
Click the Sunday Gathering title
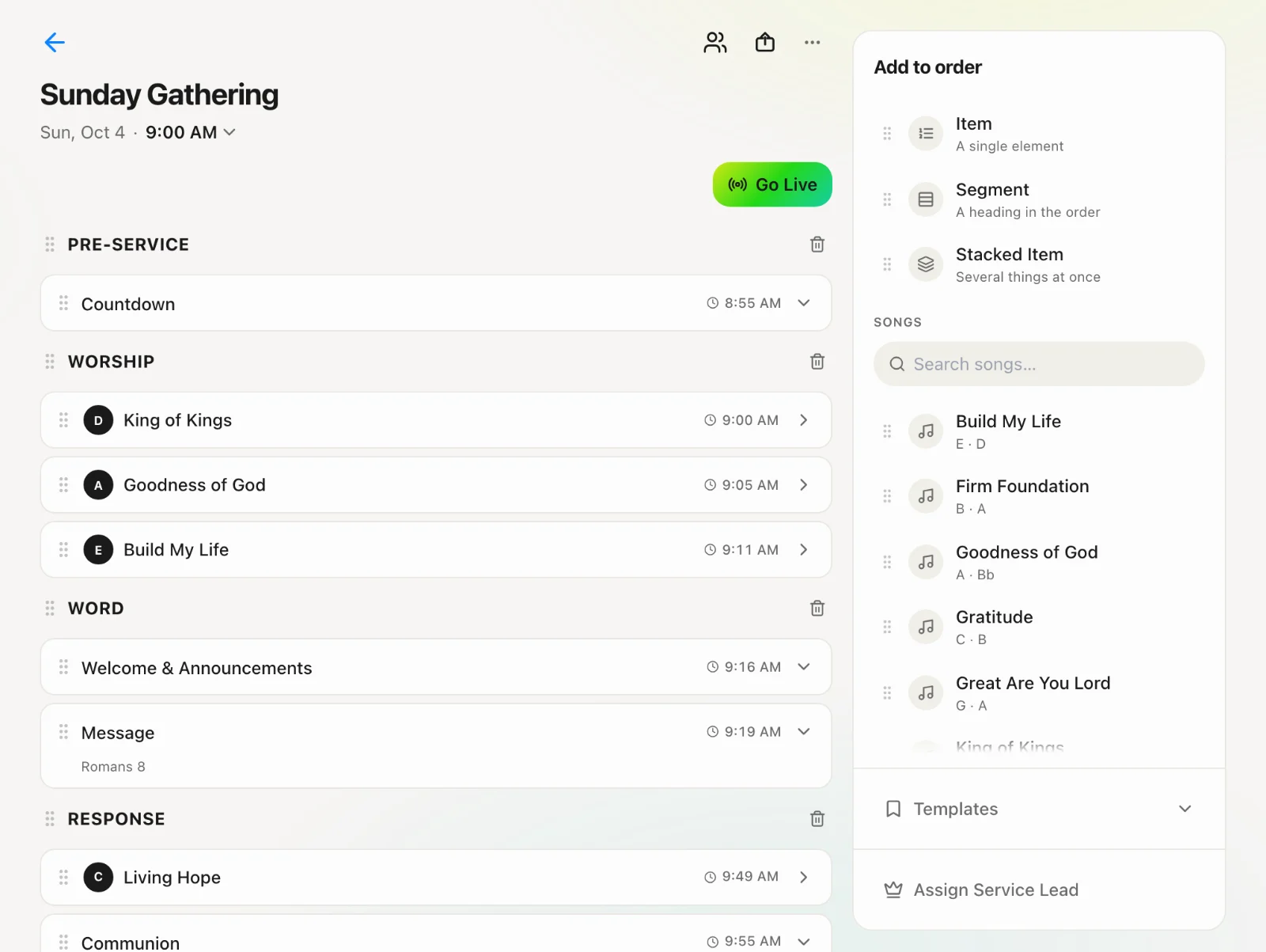[159, 95]
